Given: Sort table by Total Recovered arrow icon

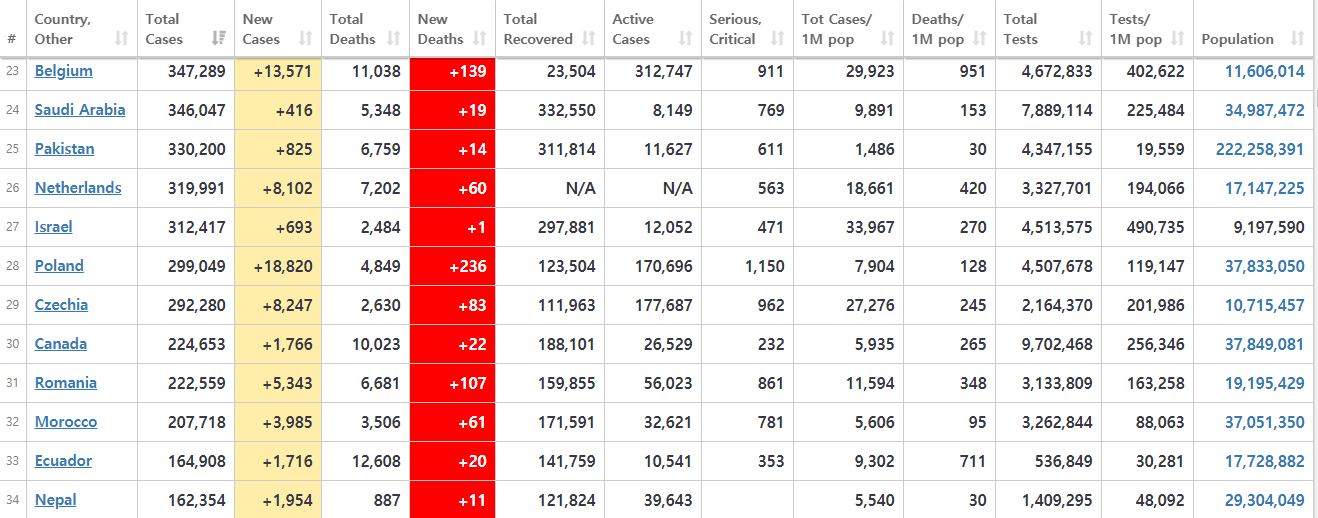Looking at the screenshot, I should click(x=588, y=39).
